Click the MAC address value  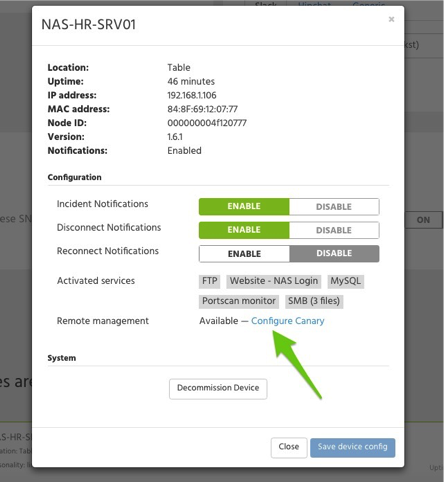point(202,109)
